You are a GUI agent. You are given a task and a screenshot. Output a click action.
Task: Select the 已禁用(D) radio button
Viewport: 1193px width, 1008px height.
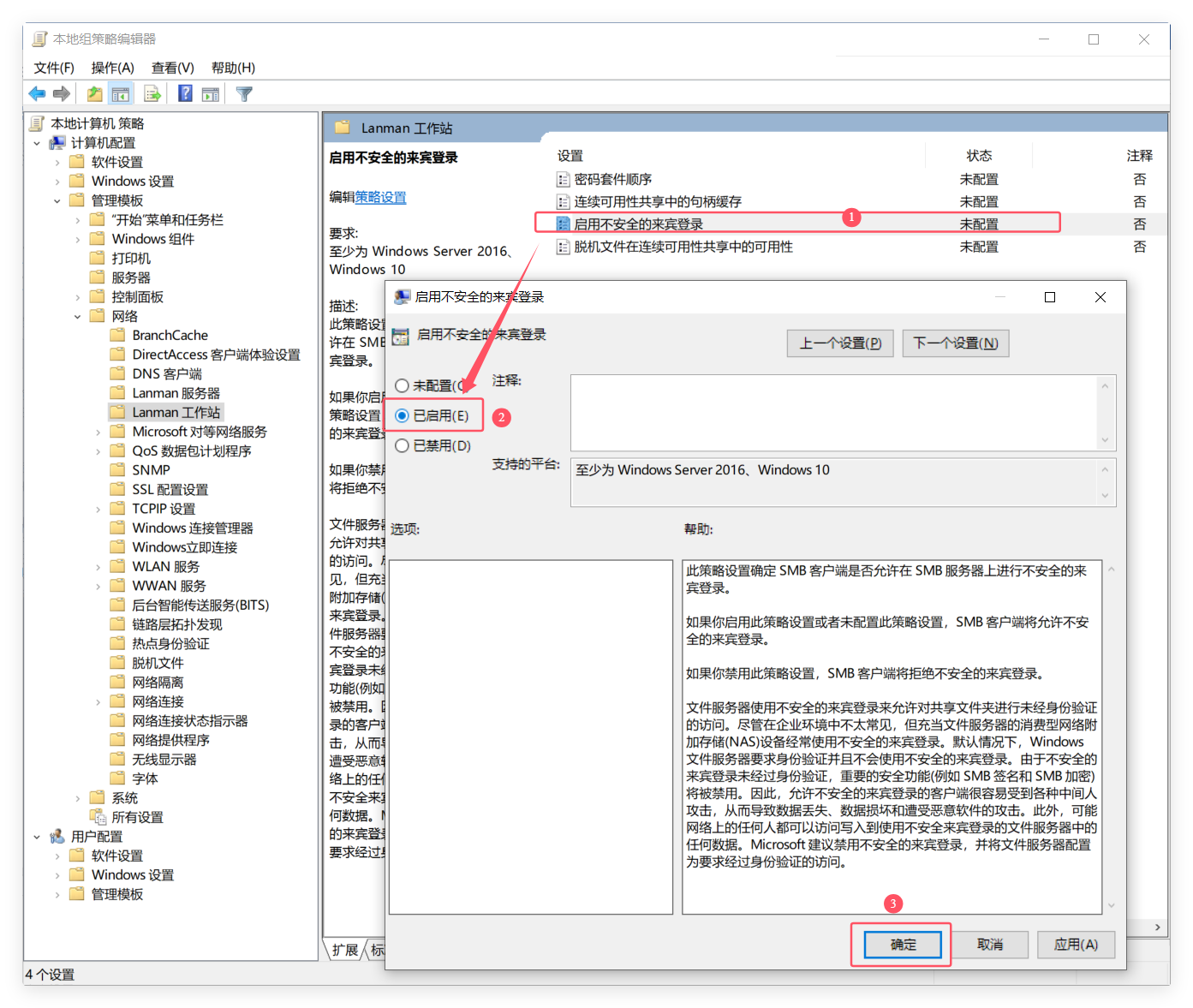click(x=402, y=446)
